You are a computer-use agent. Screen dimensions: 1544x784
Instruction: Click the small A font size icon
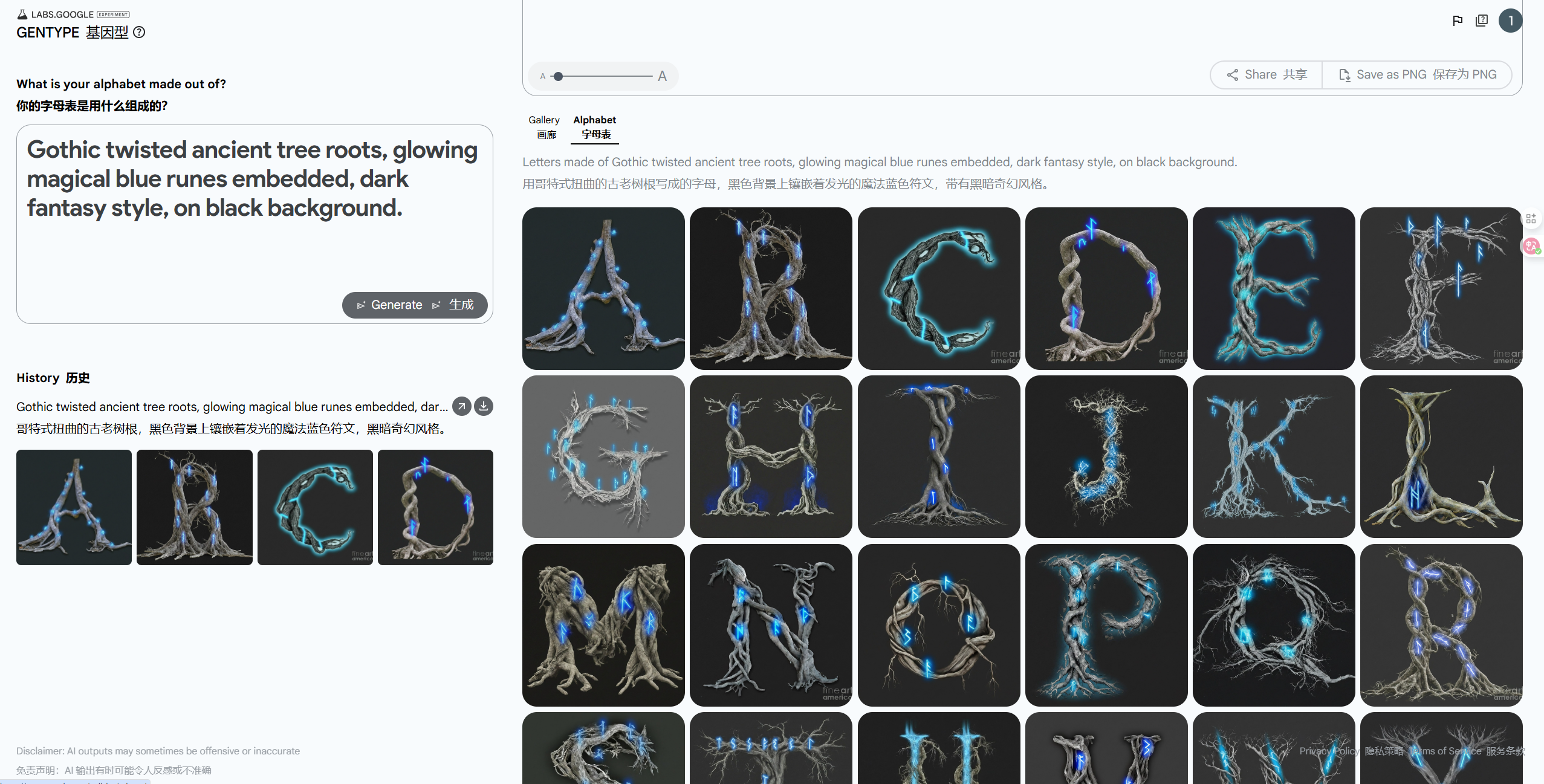[x=543, y=76]
